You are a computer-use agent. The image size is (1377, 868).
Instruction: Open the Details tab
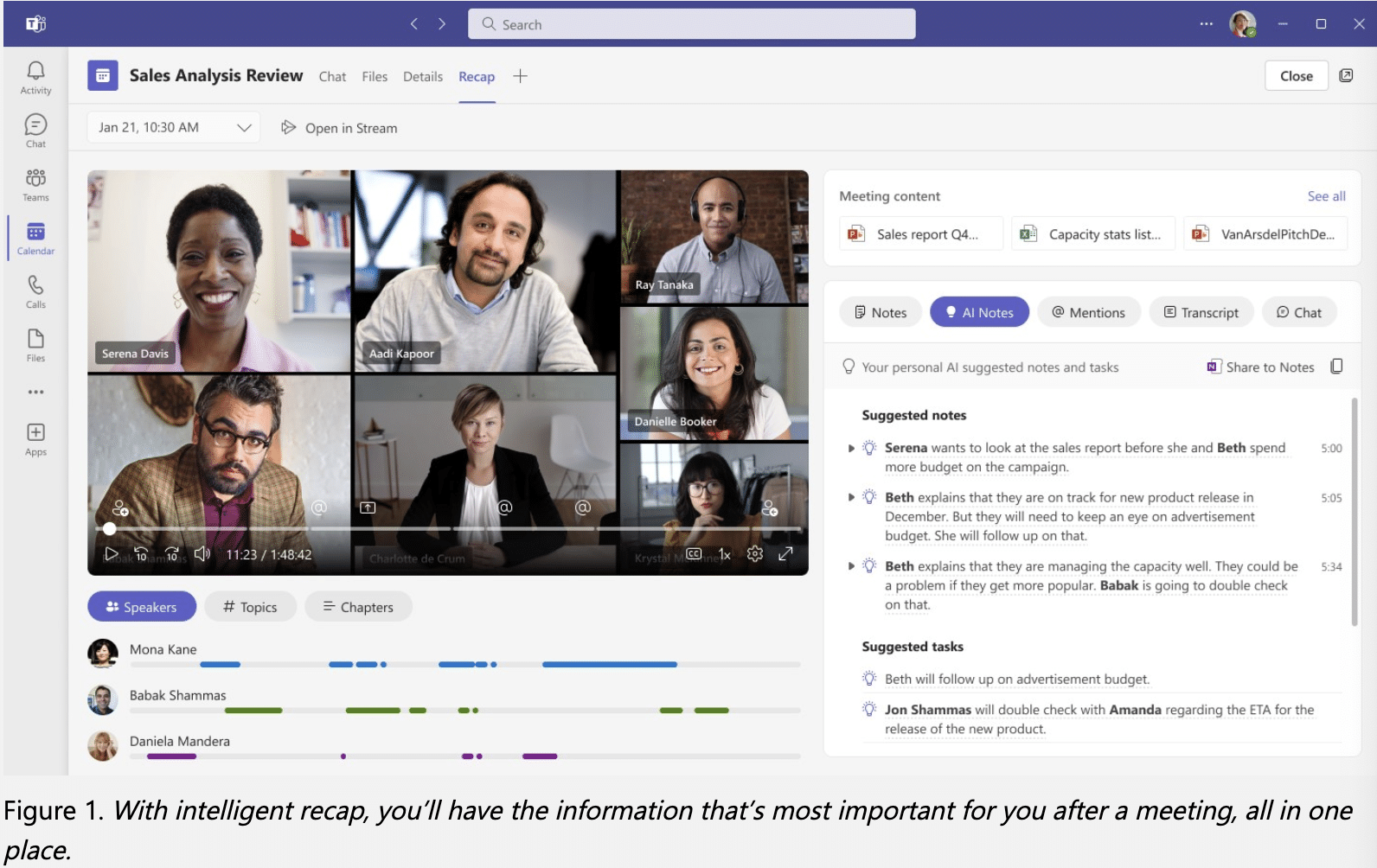click(x=423, y=77)
